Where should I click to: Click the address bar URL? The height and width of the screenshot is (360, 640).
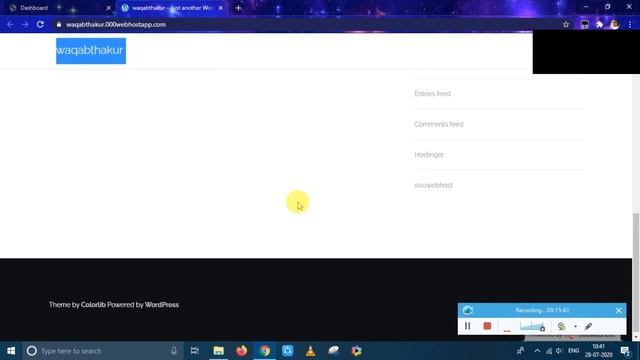pyautogui.click(x=116, y=24)
